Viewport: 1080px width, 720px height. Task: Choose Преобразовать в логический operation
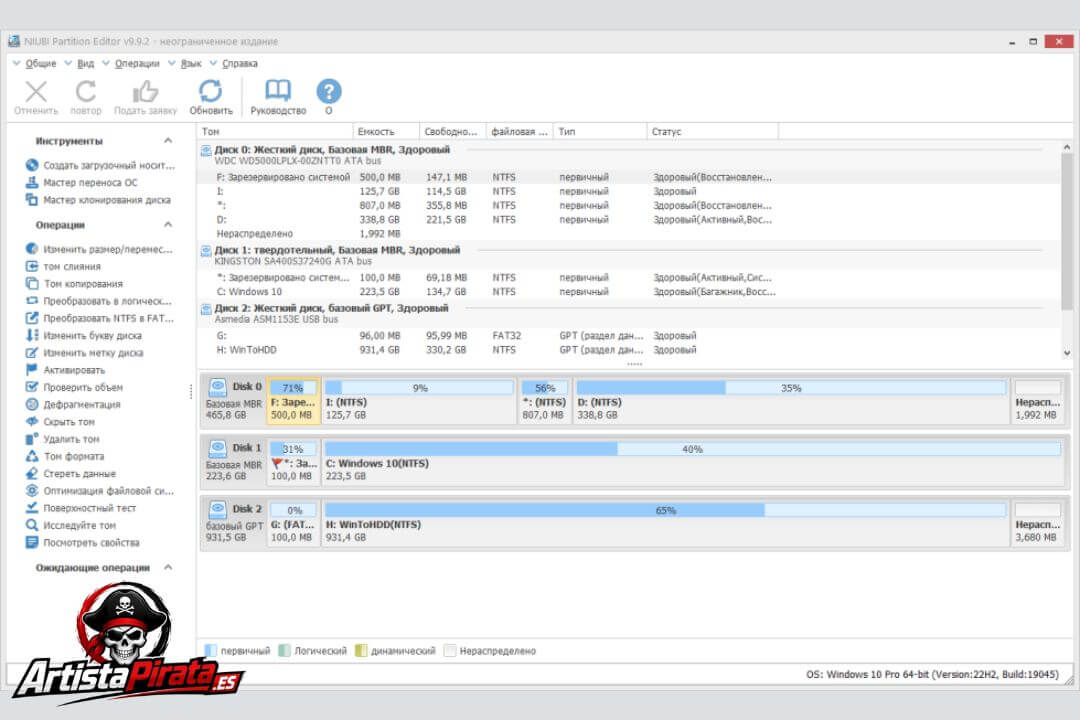[x=98, y=301]
